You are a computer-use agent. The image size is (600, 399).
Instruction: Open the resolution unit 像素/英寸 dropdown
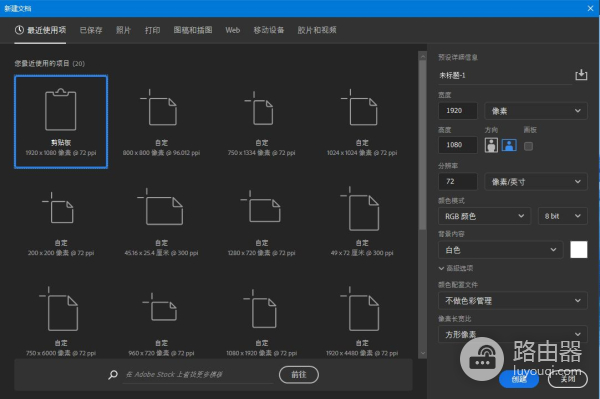click(536, 182)
